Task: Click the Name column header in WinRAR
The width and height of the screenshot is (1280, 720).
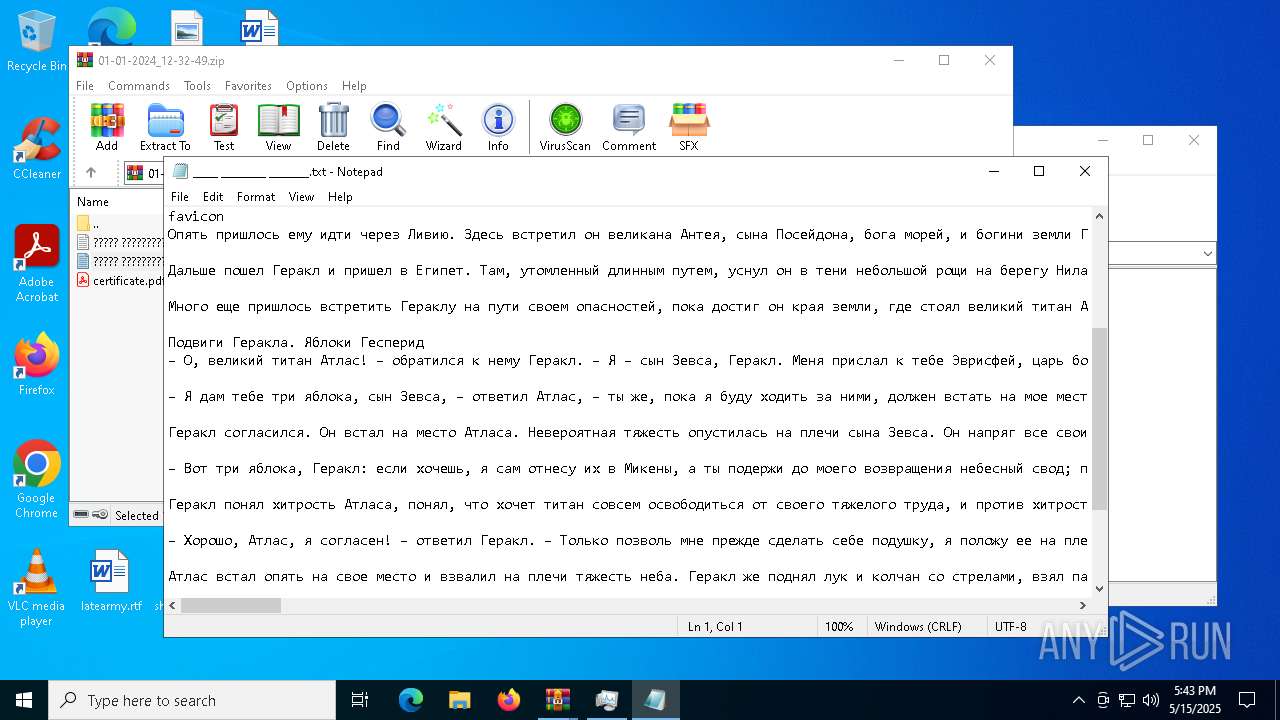Action: [93, 201]
